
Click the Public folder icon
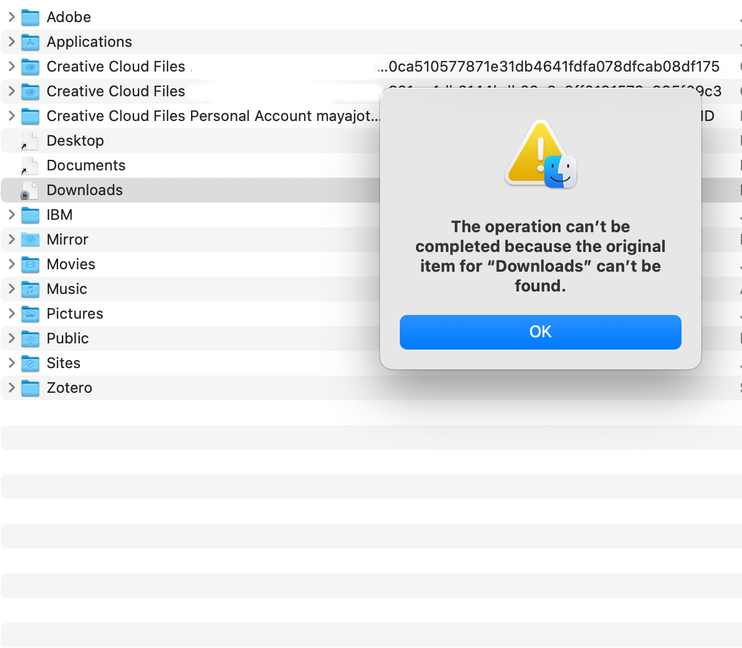(x=30, y=339)
